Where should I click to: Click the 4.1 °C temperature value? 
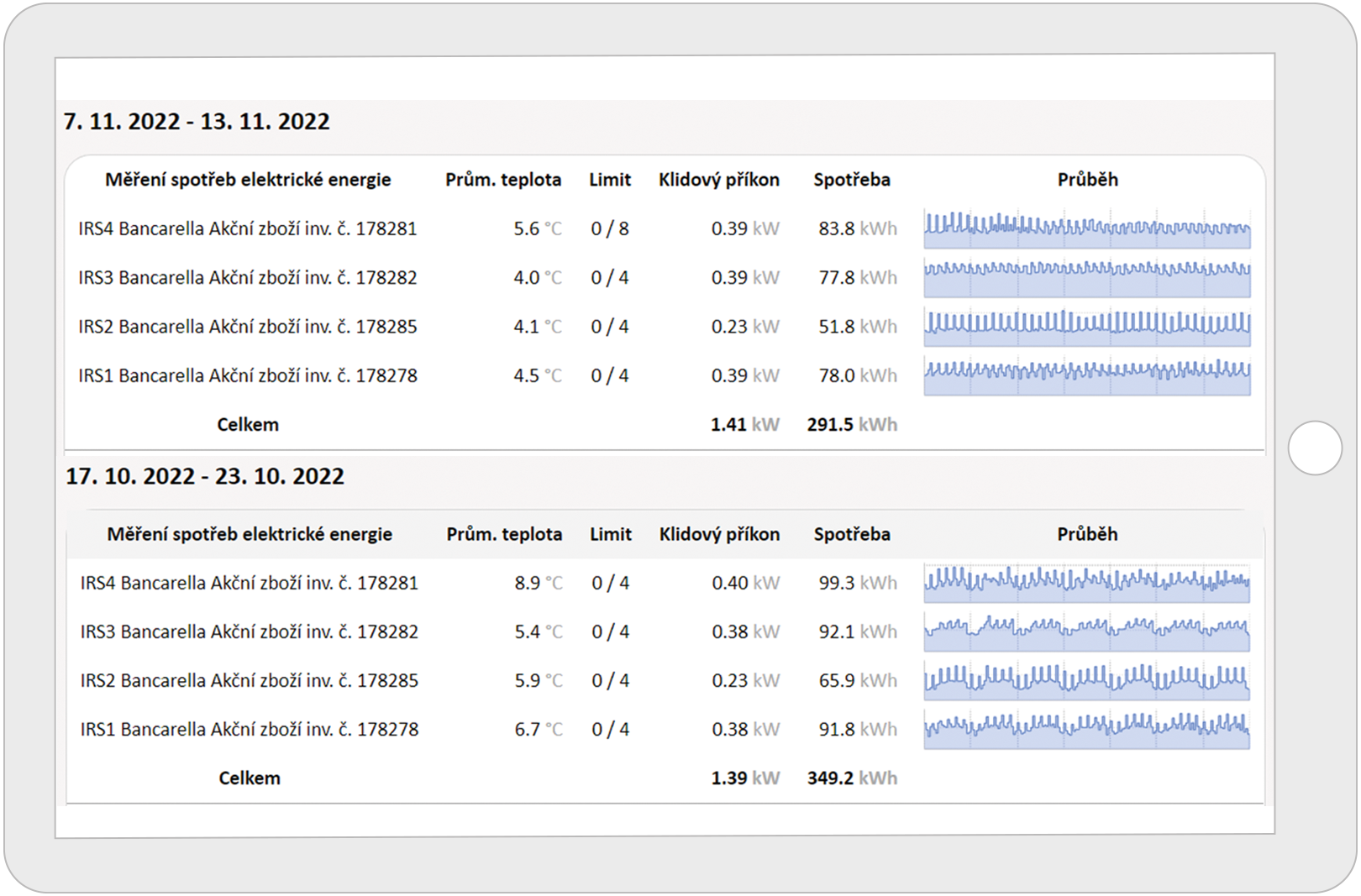point(538,326)
